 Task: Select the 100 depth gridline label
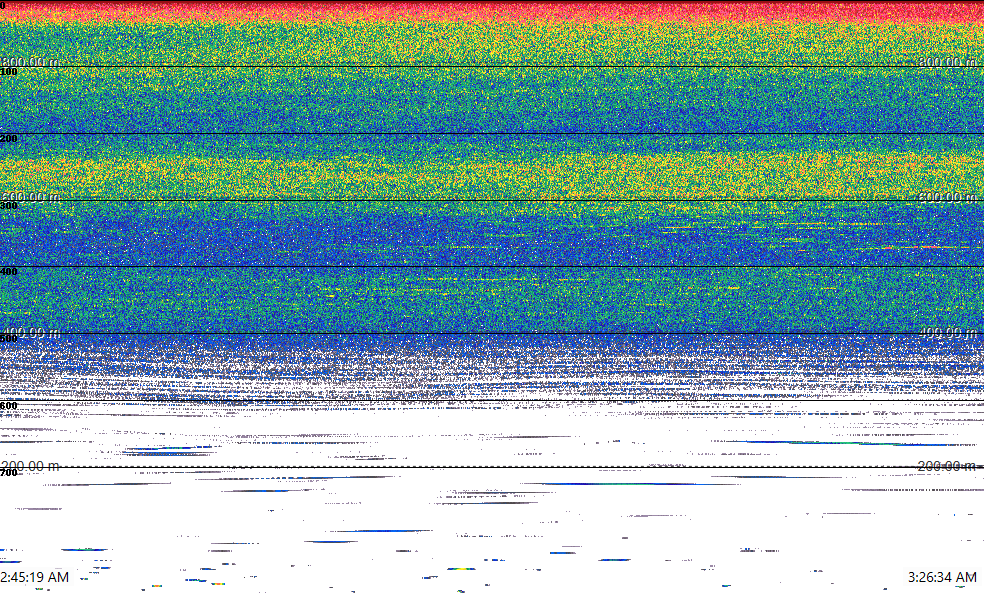(9, 72)
